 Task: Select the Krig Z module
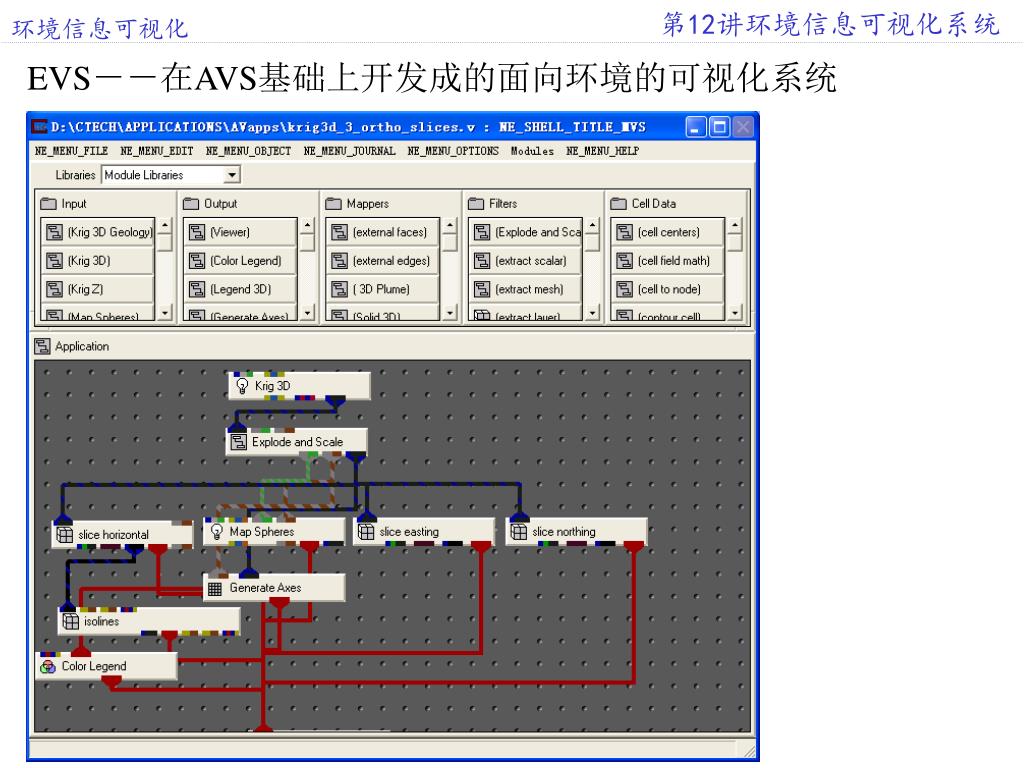98,289
